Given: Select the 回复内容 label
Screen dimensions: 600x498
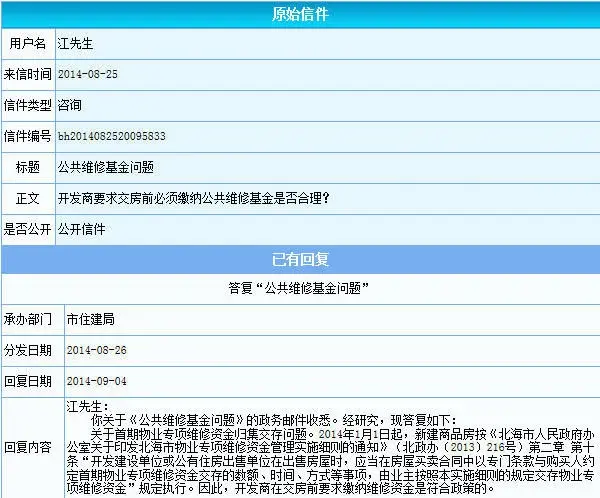Looking at the screenshot, I should [28, 447].
